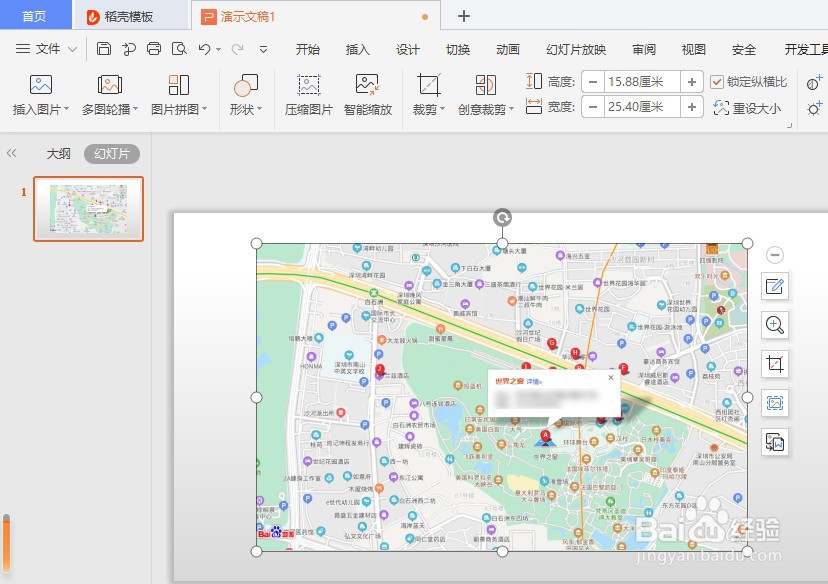The height and width of the screenshot is (584, 828).
Task: Click the floating crop icon beside picture
Action: (x=775, y=364)
